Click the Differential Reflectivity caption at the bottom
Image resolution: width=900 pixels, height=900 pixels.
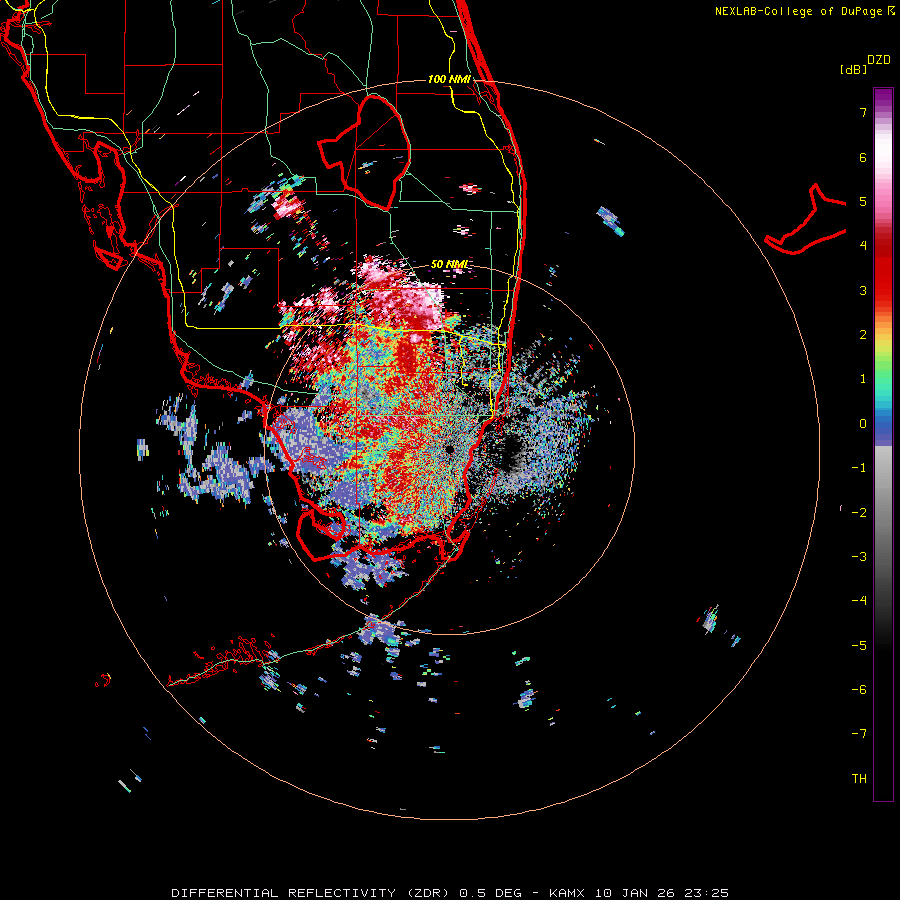[449, 893]
